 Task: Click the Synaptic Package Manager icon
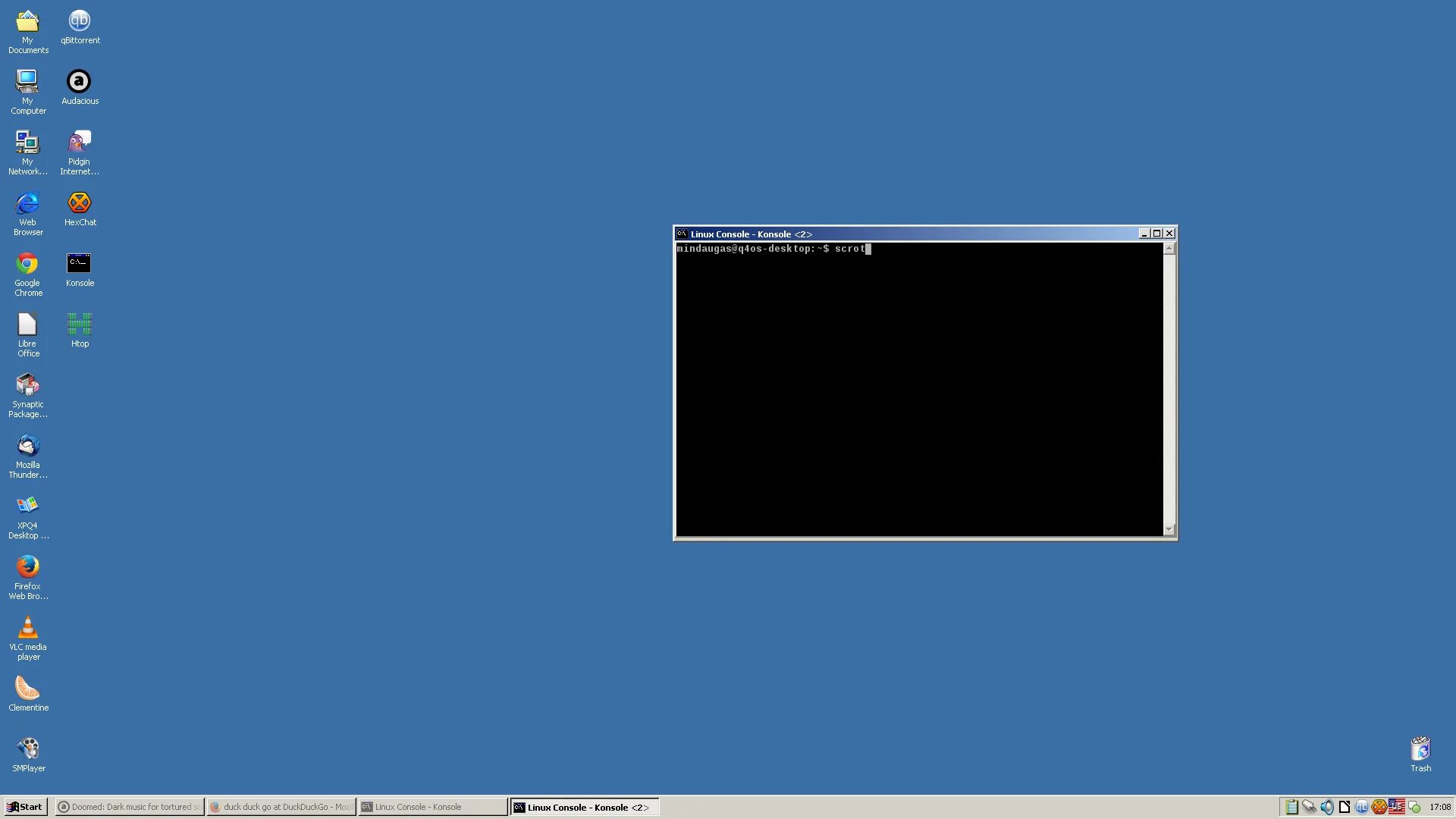point(28,385)
